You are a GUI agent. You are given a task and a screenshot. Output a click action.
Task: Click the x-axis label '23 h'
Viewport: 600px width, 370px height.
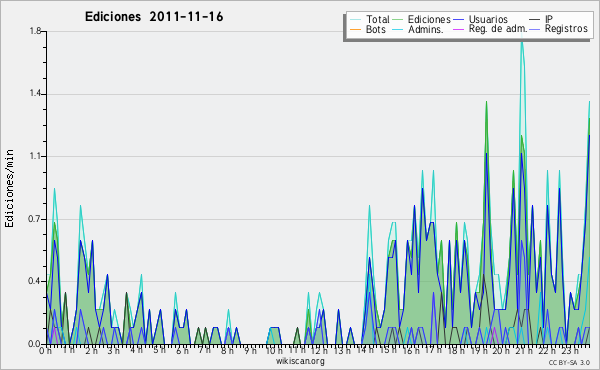coord(569,351)
